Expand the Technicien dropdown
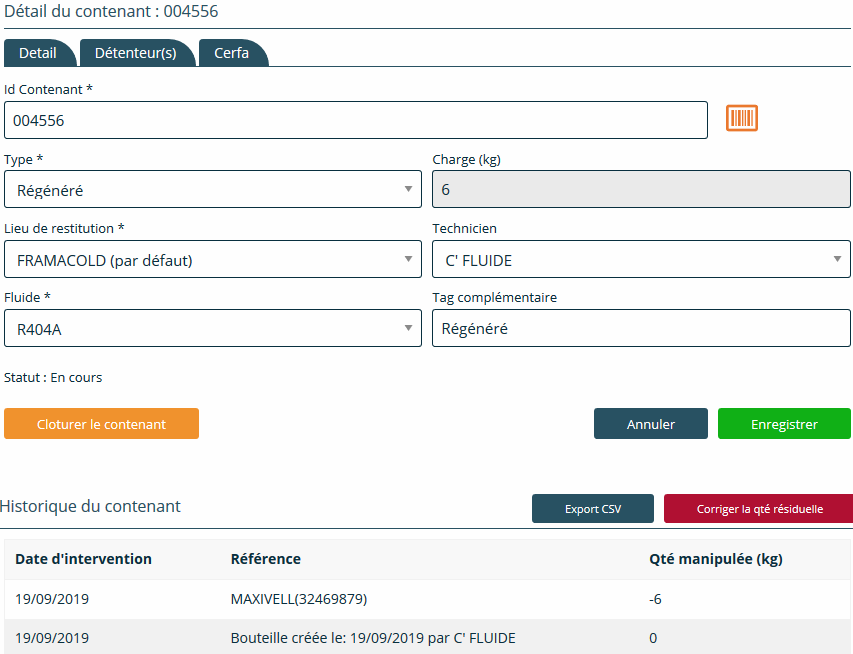The height and width of the screenshot is (654, 853). pos(640,259)
